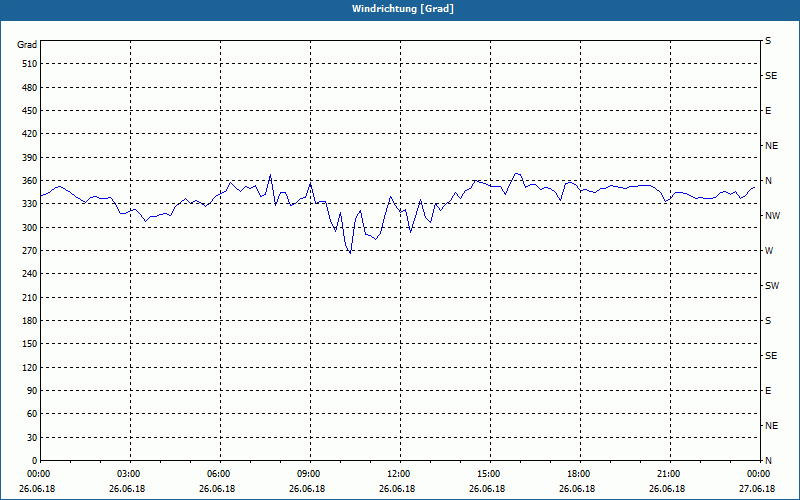Click the 27.06.18 date label

[757, 489]
